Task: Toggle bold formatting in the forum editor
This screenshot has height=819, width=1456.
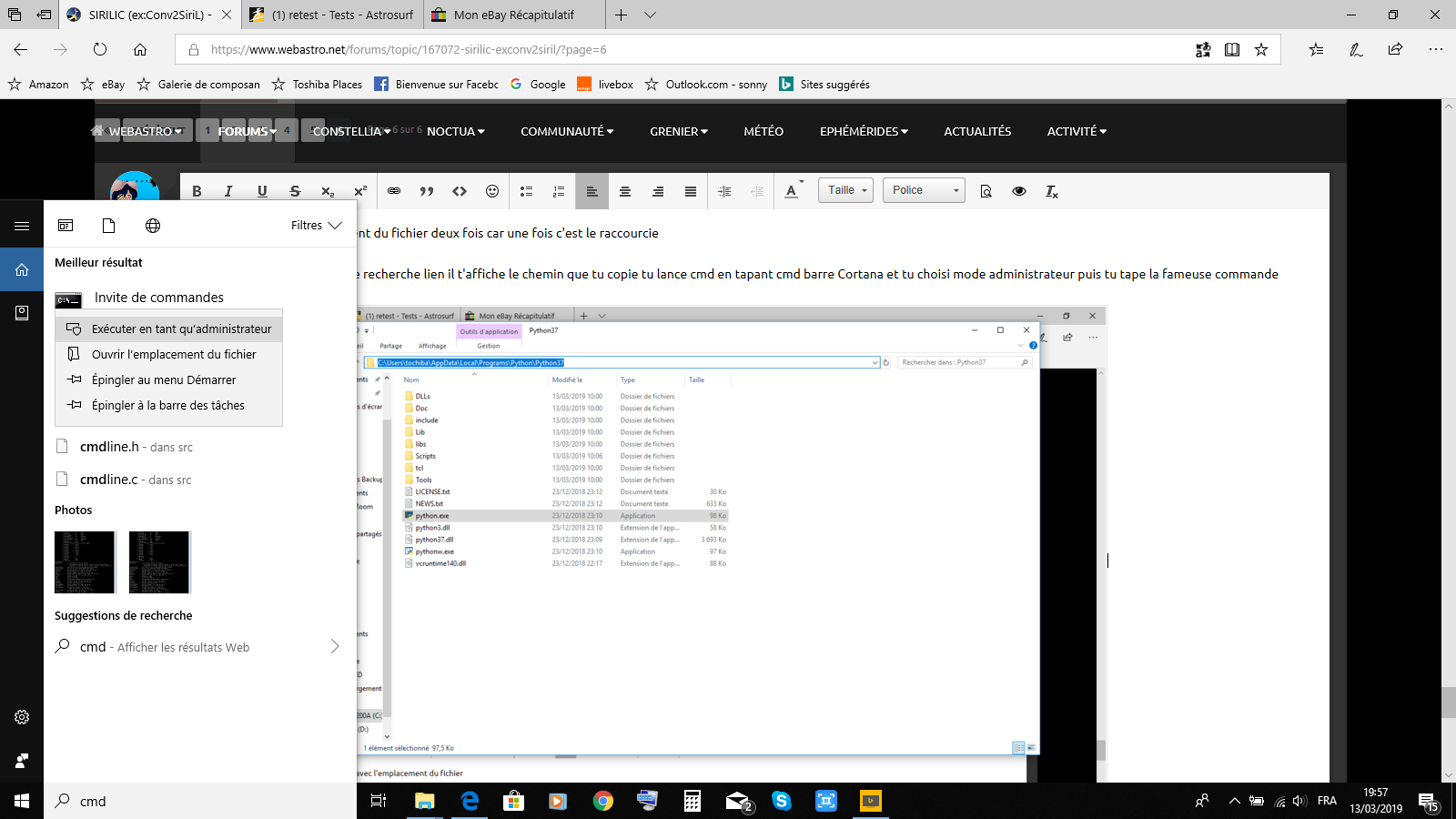Action: pyautogui.click(x=197, y=191)
